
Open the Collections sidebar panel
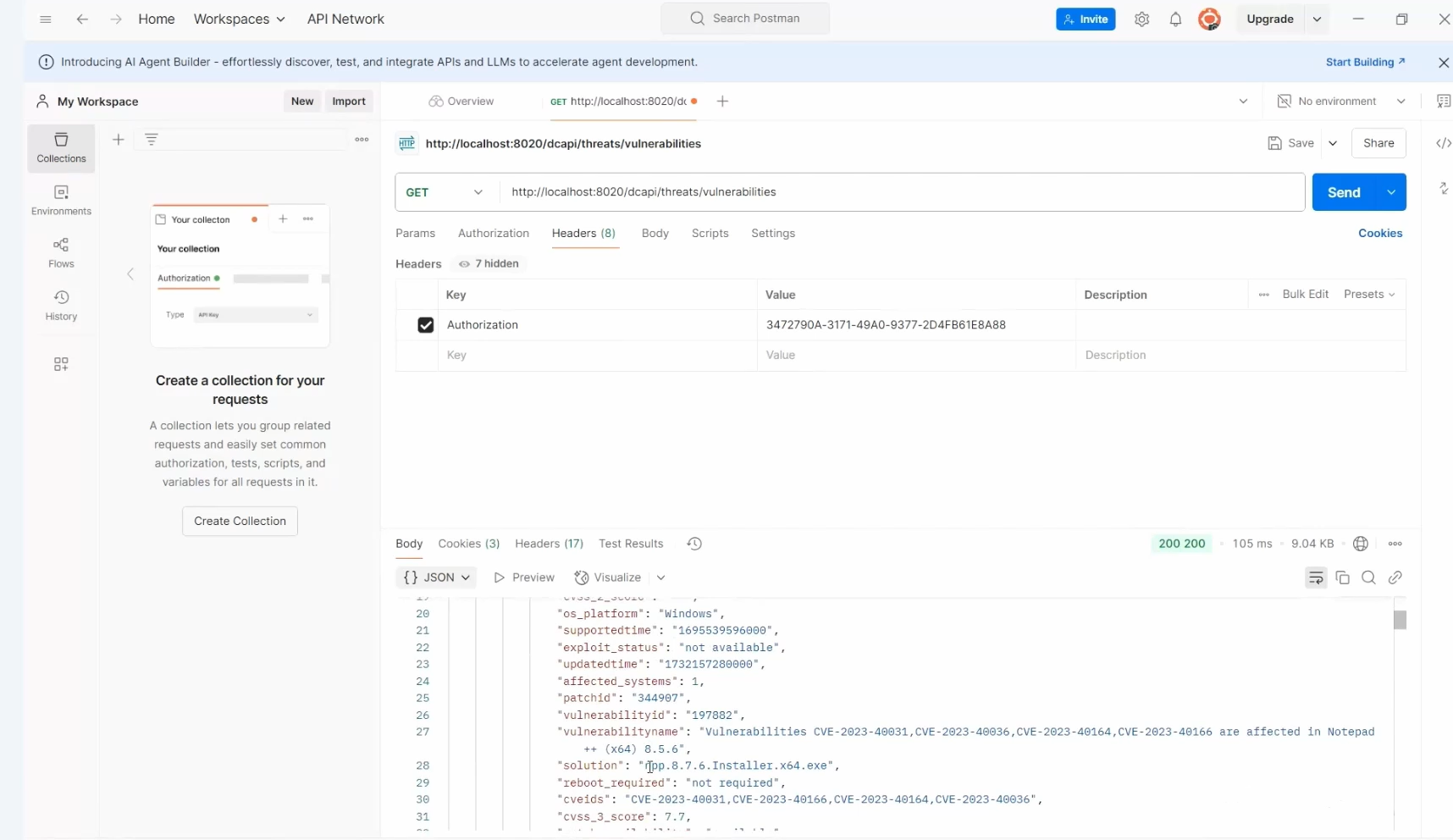coord(61,147)
